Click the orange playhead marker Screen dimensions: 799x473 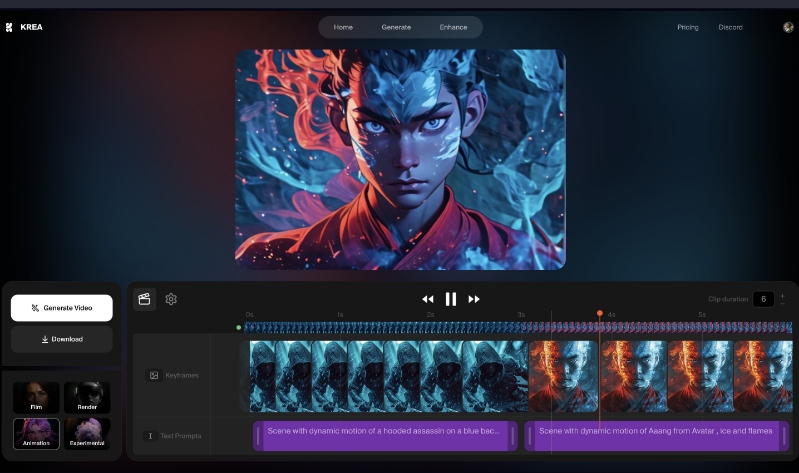(600, 313)
